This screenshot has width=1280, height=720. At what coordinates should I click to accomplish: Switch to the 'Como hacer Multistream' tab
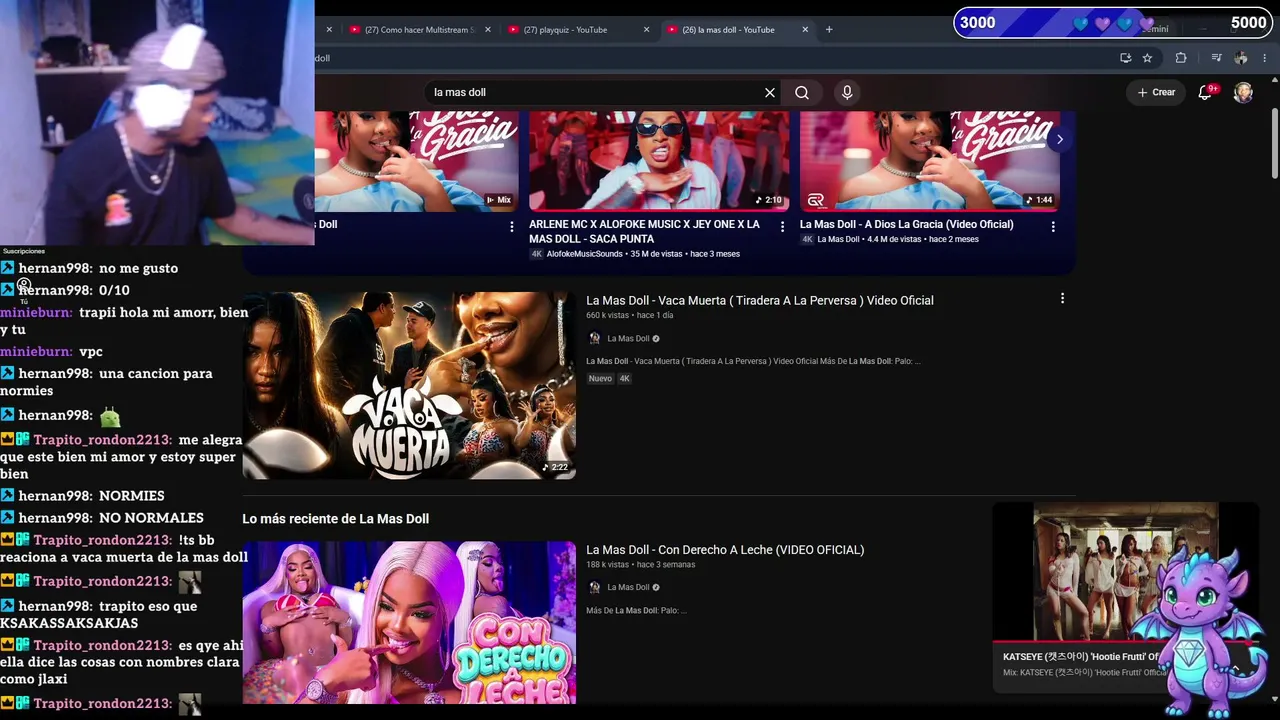coord(418,30)
